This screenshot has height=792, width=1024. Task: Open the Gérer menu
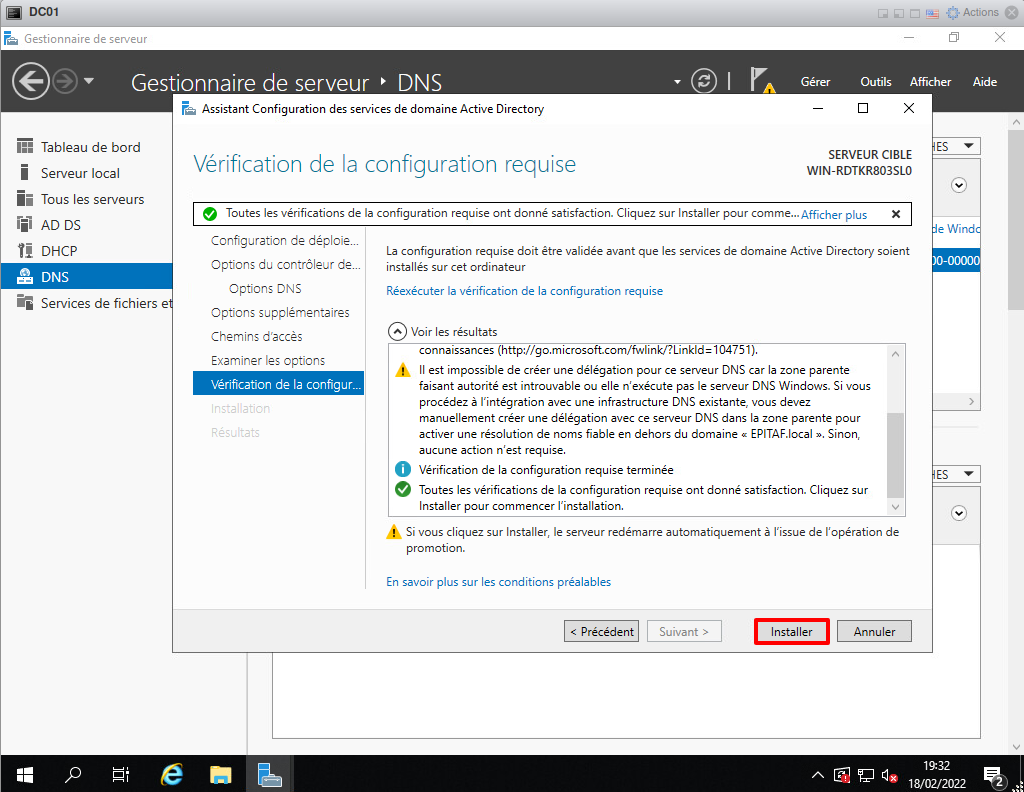coord(815,82)
